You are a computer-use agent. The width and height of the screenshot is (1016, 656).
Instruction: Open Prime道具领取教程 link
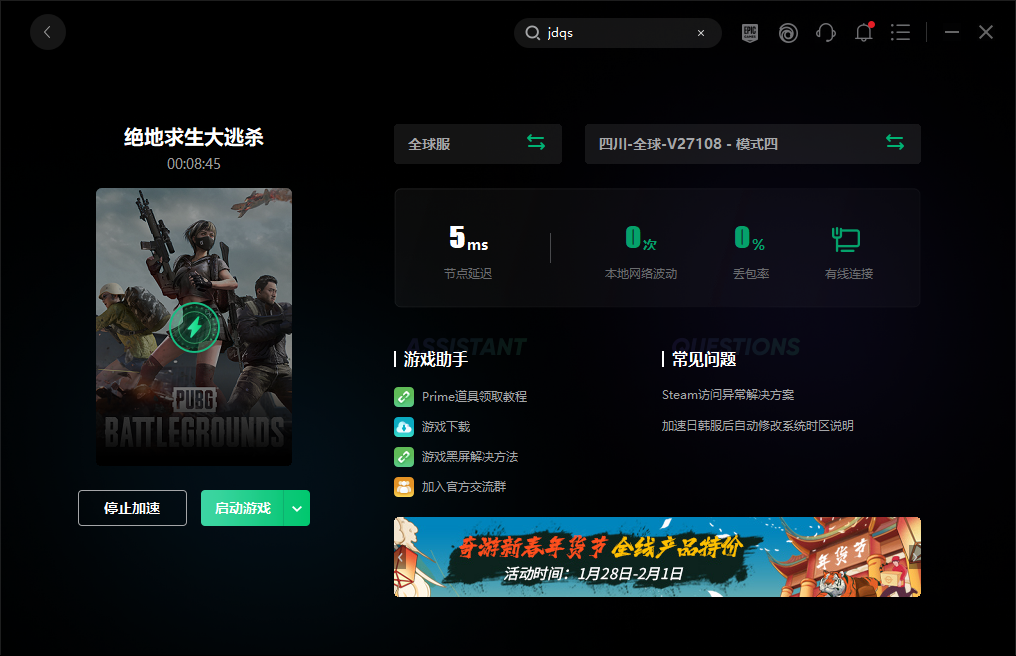coord(474,397)
